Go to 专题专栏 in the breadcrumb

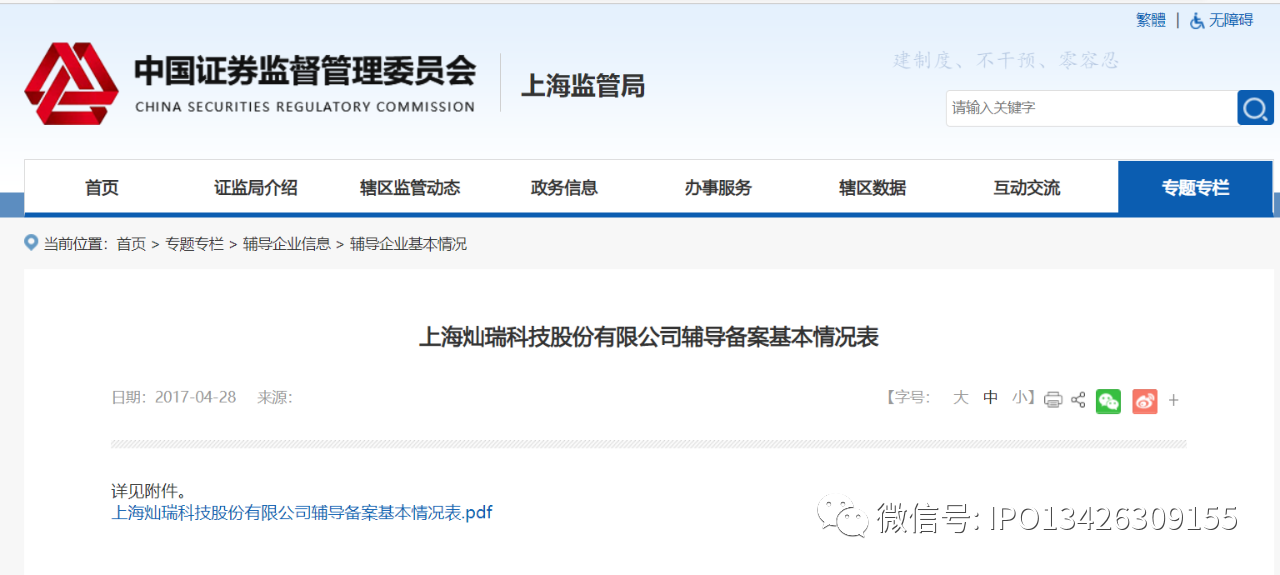click(194, 244)
